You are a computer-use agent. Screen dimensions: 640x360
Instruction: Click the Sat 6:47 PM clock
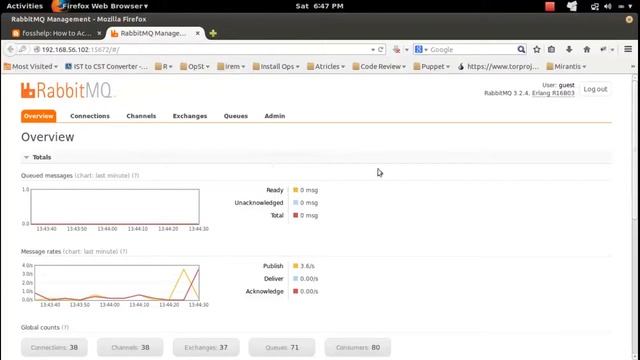pyautogui.click(x=320, y=6)
